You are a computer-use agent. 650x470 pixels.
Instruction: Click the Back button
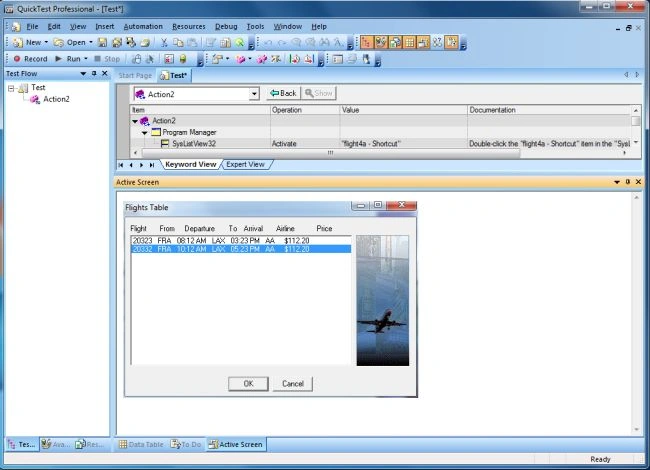[283, 93]
